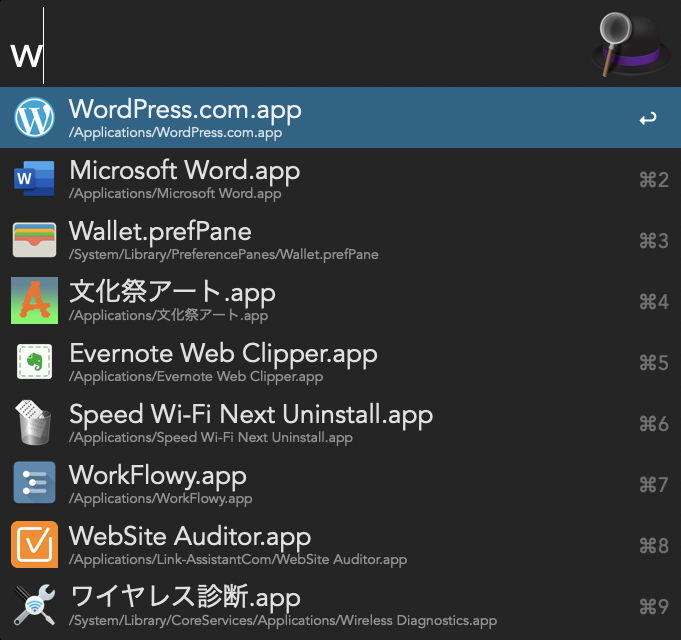Click the ⌘3 shortcut label
This screenshot has width=681, height=640.
tap(654, 241)
